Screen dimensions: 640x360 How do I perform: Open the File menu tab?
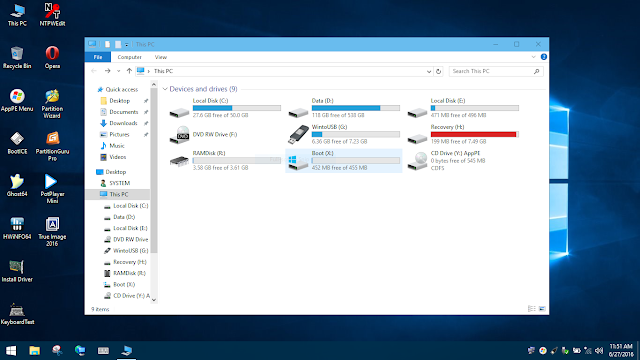(x=98, y=57)
